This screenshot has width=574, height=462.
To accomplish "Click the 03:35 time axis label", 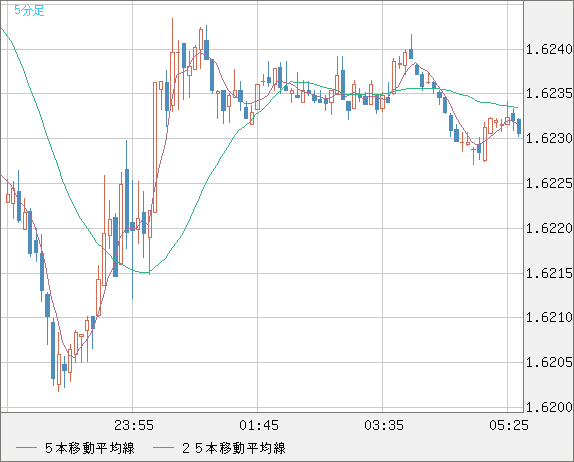I will tap(384, 425).
